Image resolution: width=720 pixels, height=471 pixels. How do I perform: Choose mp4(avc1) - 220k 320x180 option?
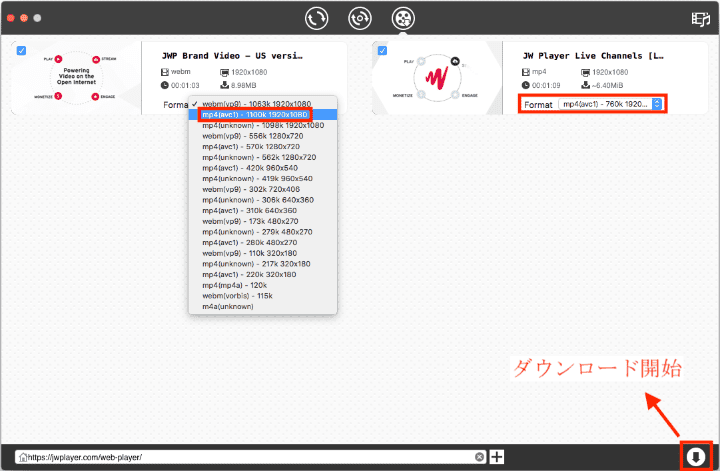click(263, 275)
